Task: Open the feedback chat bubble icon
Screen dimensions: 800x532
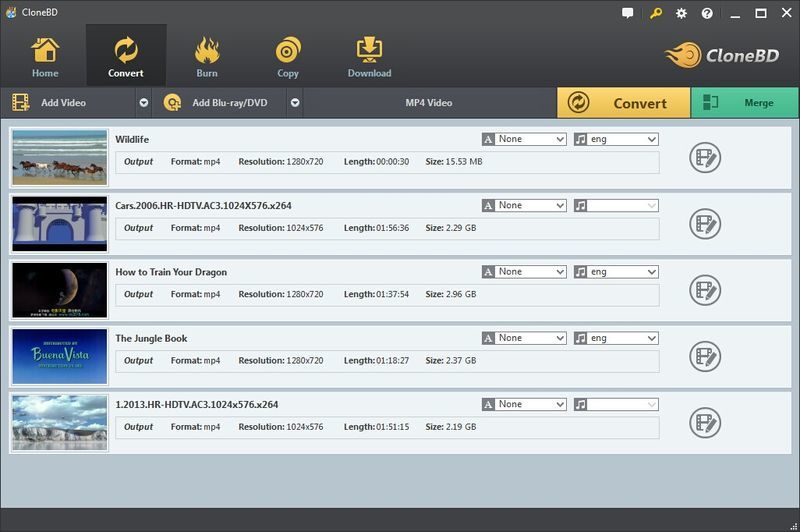Action: click(x=628, y=13)
